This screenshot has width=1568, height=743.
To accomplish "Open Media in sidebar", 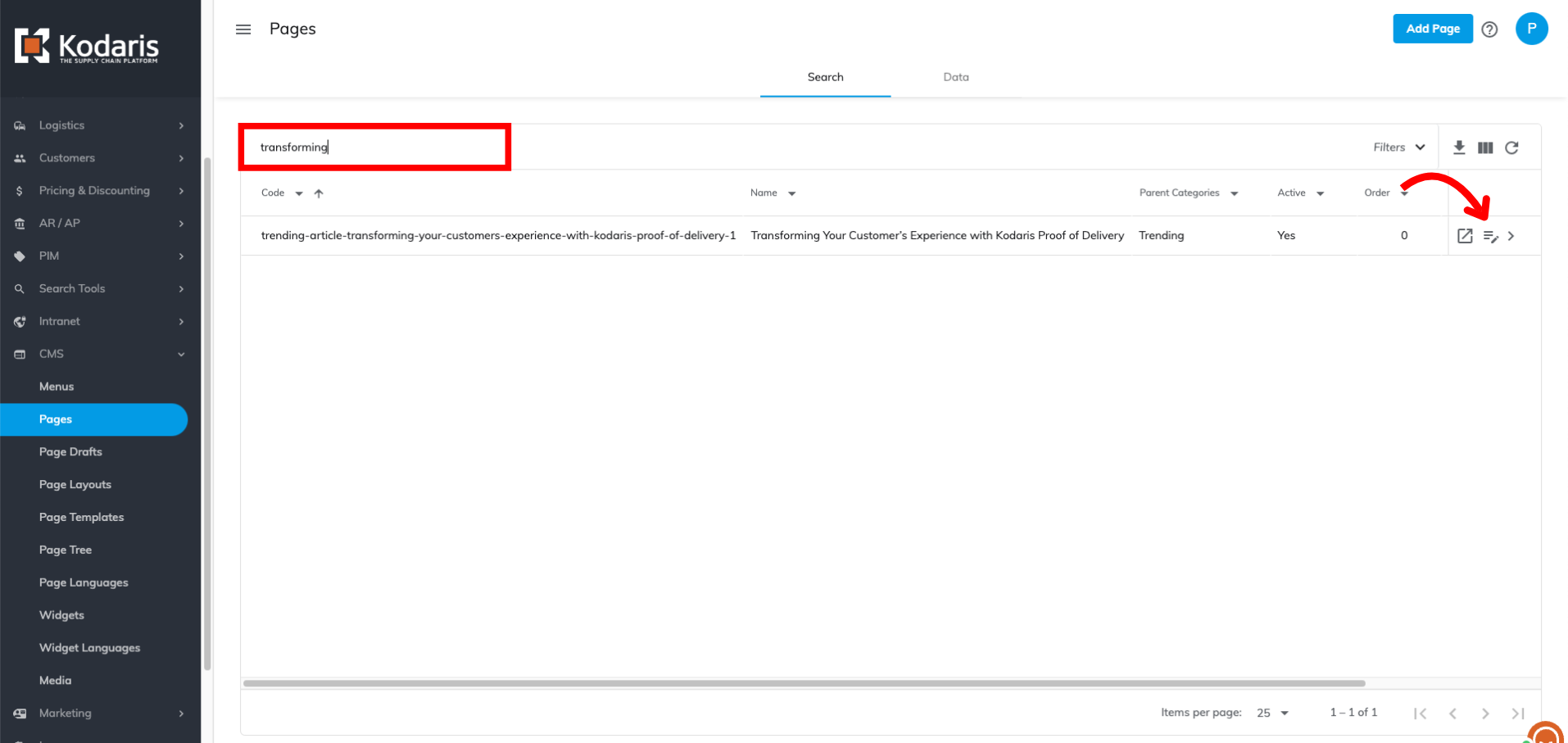I will [55, 681].
